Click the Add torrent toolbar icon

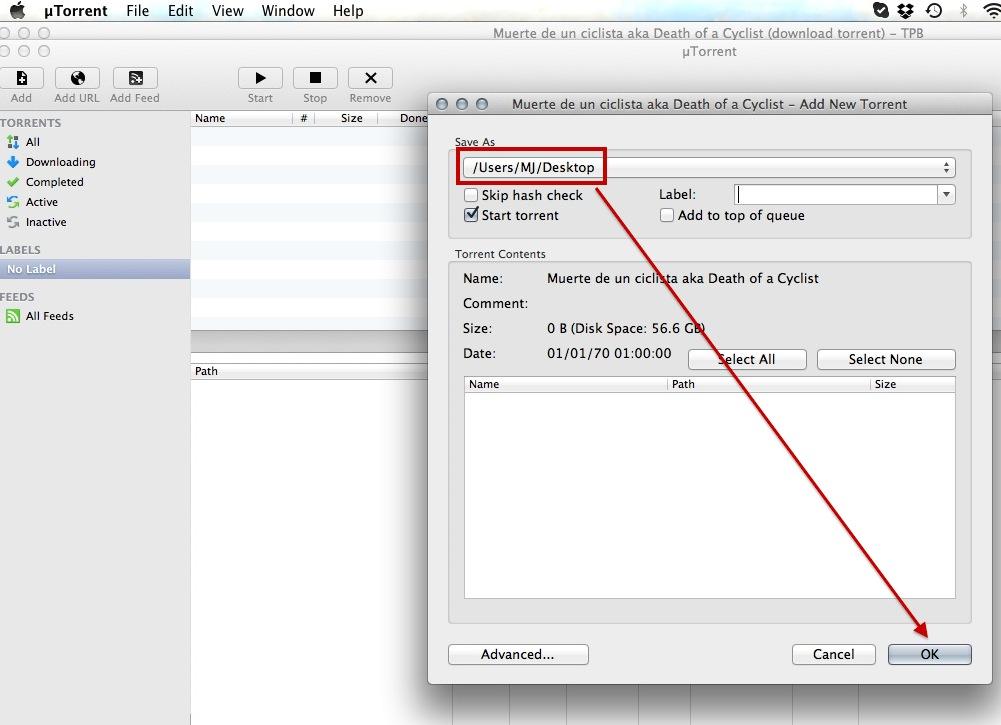[21, 78]
